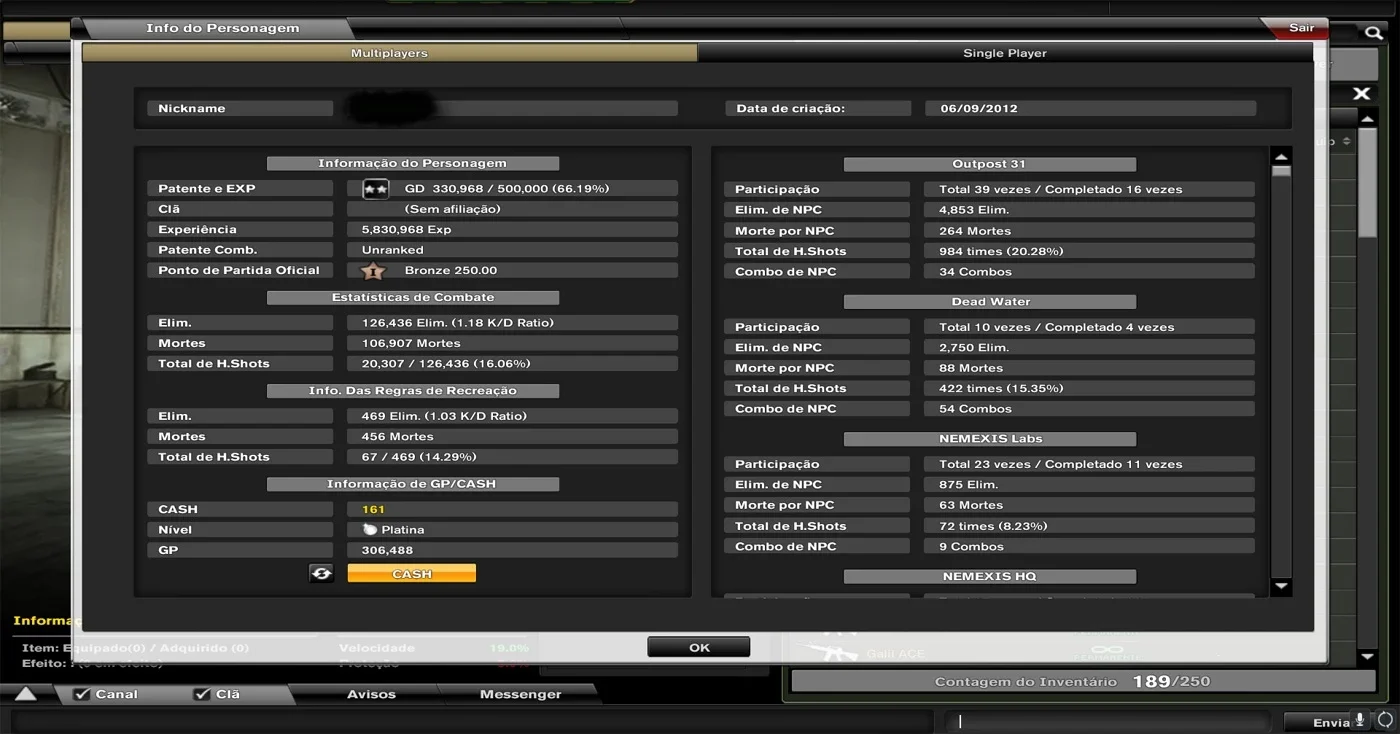Toggle the Canal checkbox

pyautogui.click(x=82, y=694)
